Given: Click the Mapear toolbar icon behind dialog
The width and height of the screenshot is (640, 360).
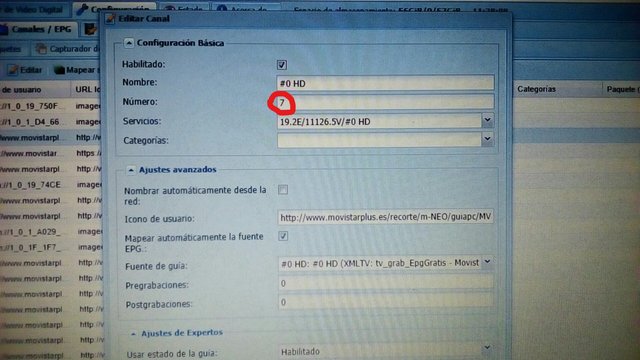Looking at the screenshot, I should click(59, 70).
